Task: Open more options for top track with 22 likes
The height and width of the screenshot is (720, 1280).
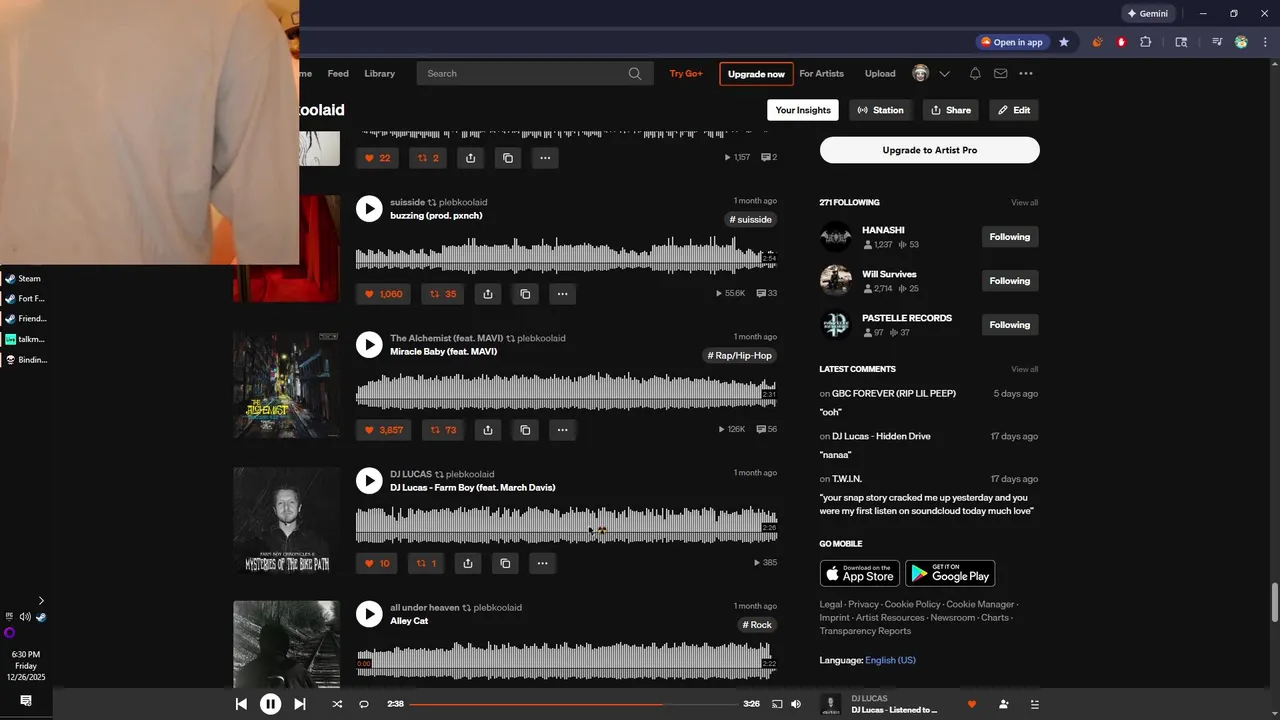Action: click(x=545, y=158)
